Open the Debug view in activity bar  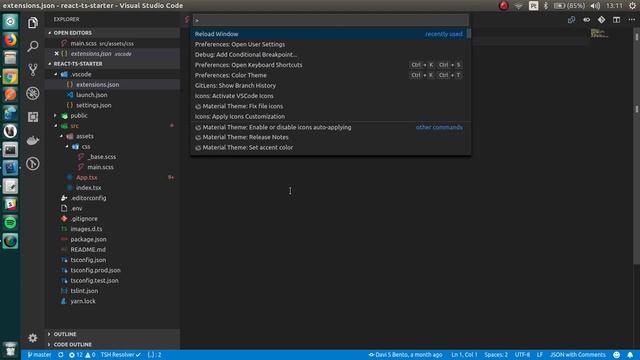point(33,93)
